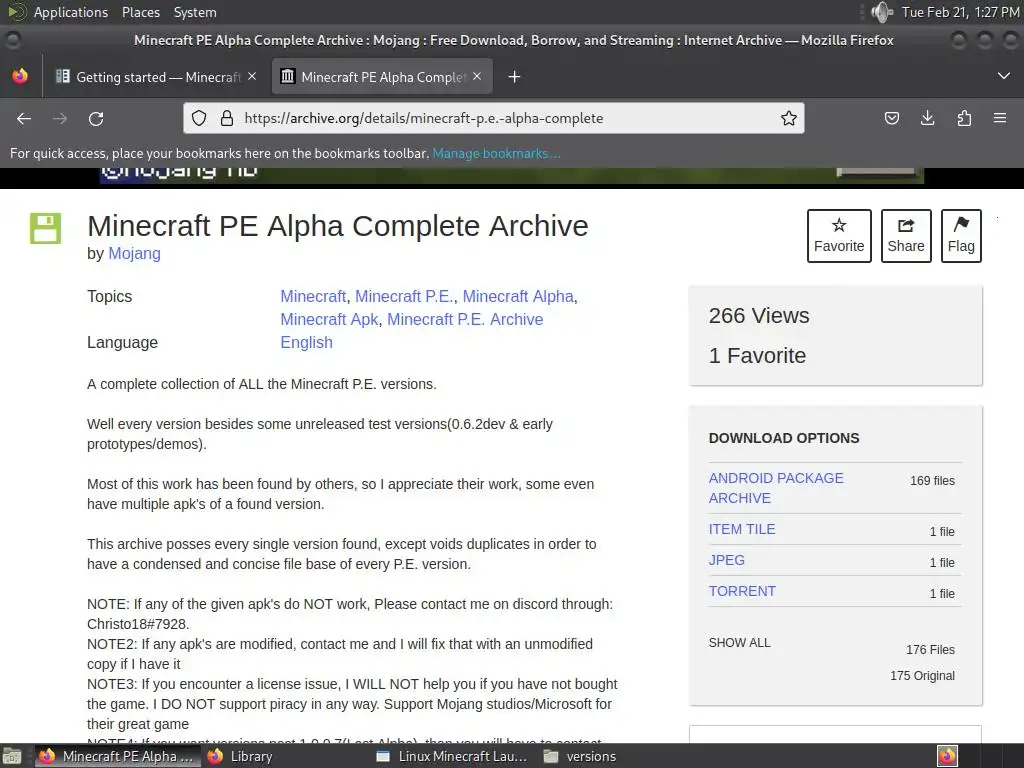Viewport: 1024px width, 768px height.
Task: Click the 1 Favorite text
Action: pos(758,355)
